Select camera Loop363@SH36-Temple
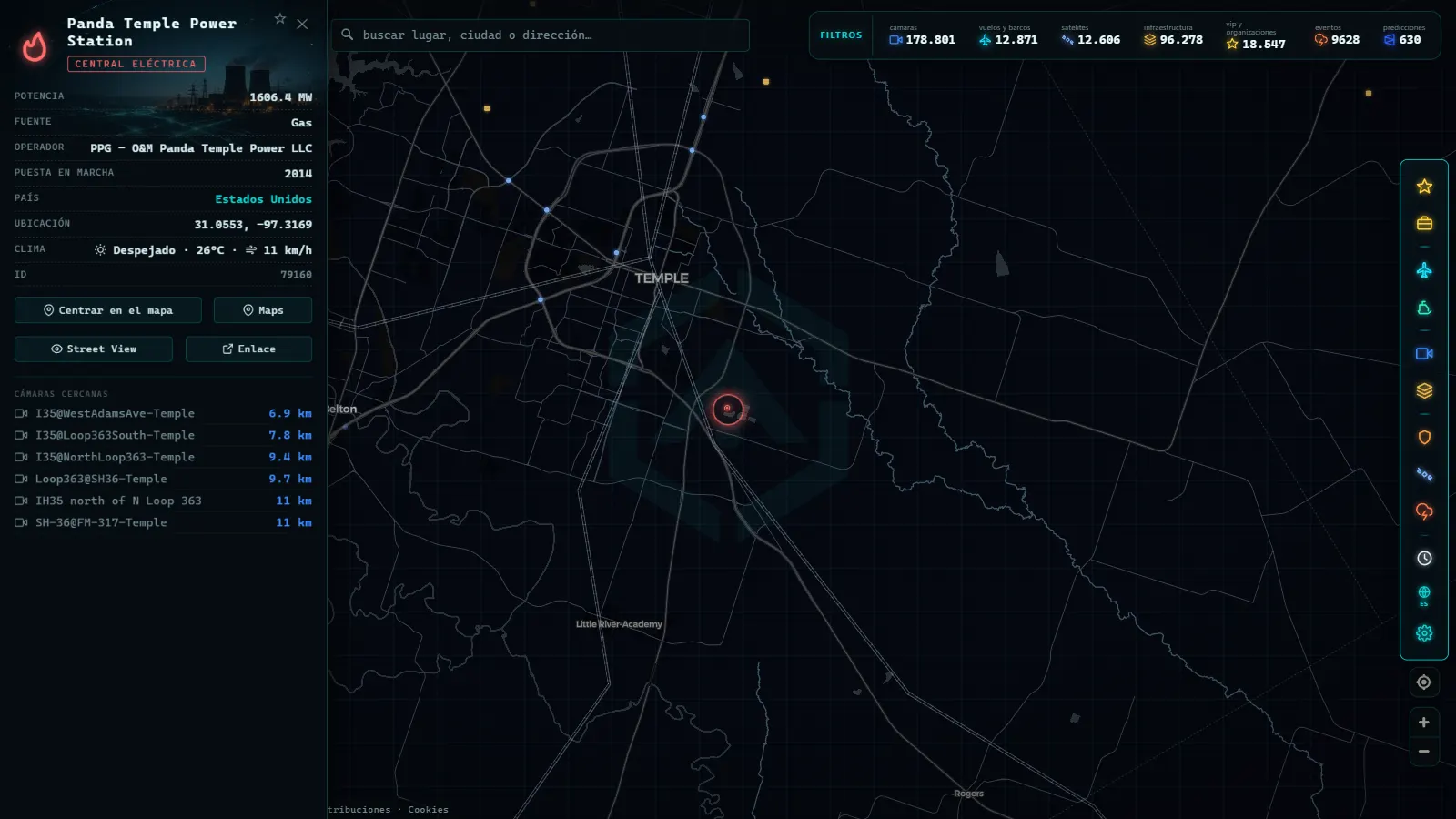1456x819 pixels. point(163,479)
